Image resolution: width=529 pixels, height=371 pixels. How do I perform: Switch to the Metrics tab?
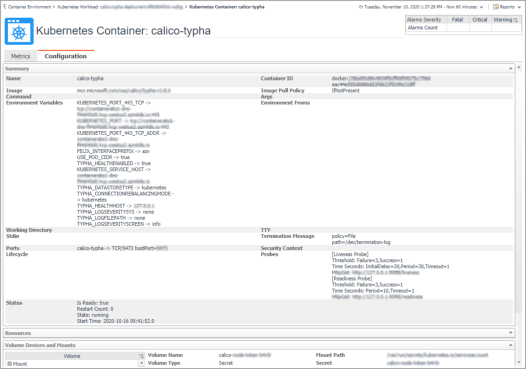coord(21,56)
